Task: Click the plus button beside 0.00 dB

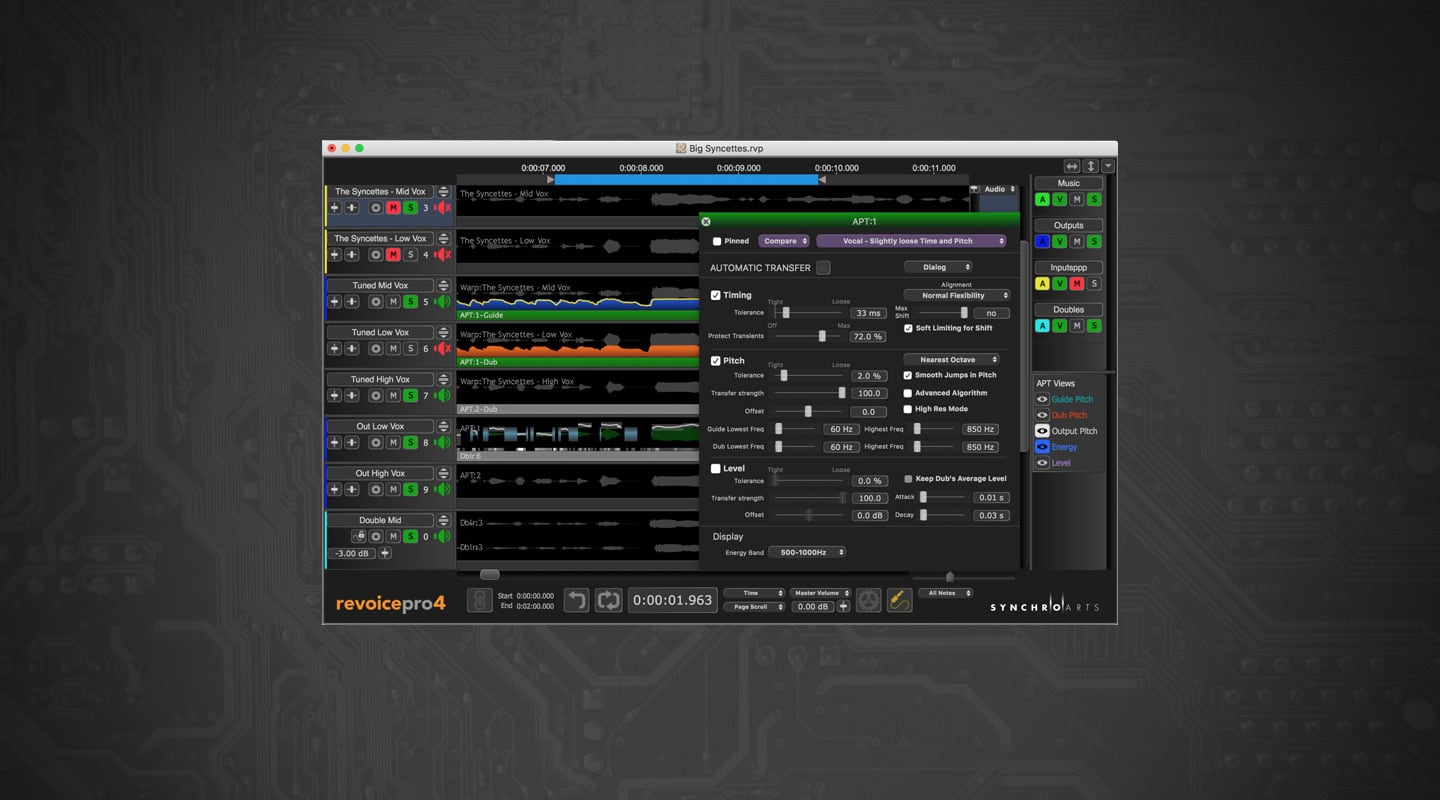Action: coord(843,607)
